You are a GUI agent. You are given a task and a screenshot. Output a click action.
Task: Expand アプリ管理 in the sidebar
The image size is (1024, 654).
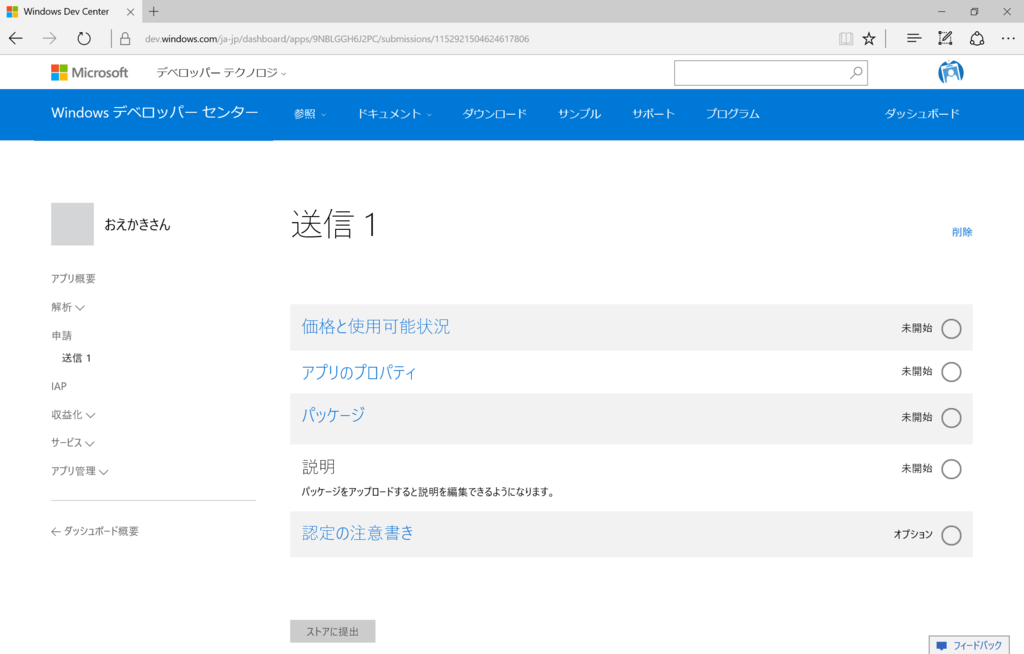click(x=80, y=471)
